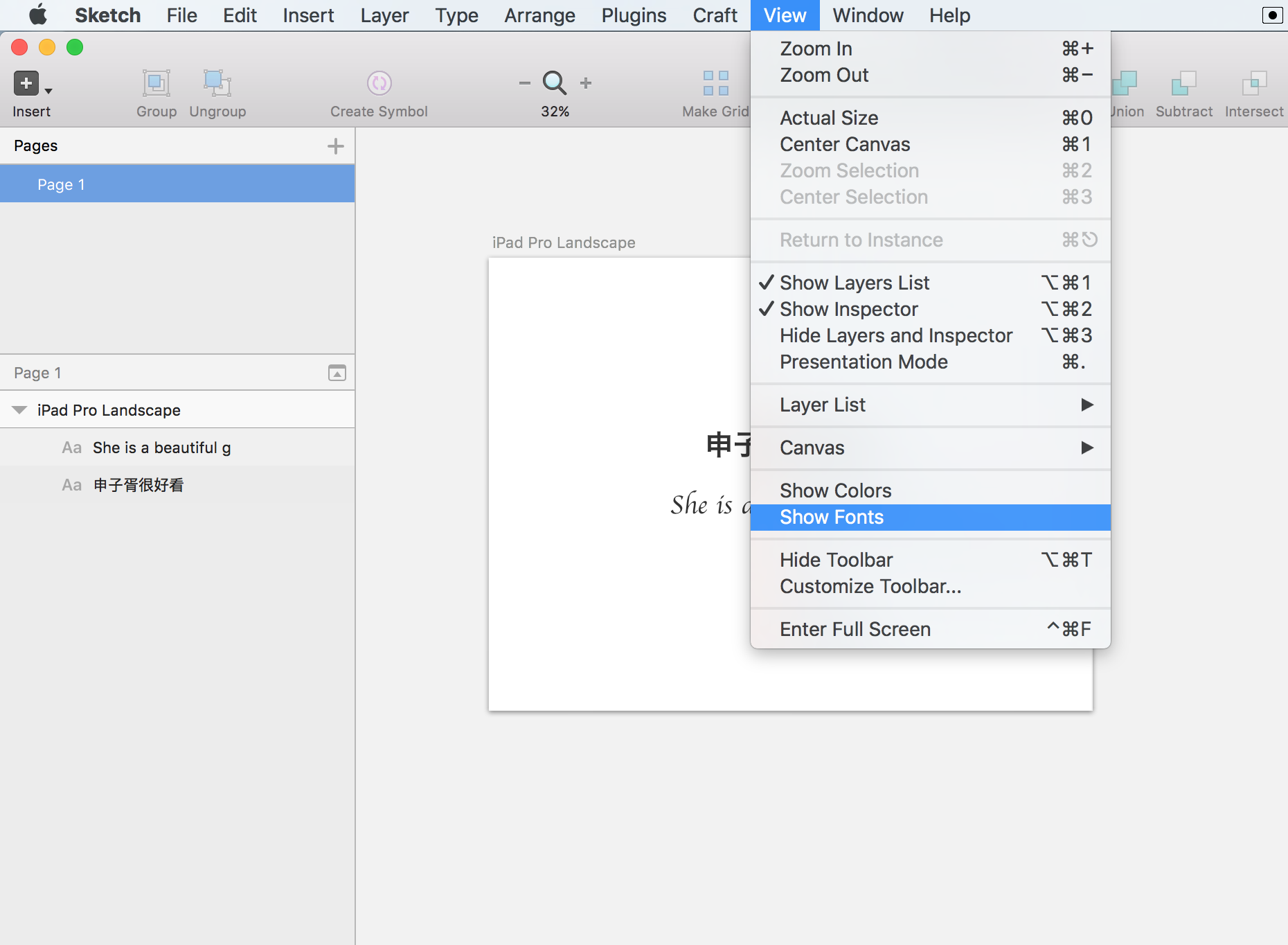
Task: Open the Sketch application menu
Action: pyautogui.click(x=107, y=15)
